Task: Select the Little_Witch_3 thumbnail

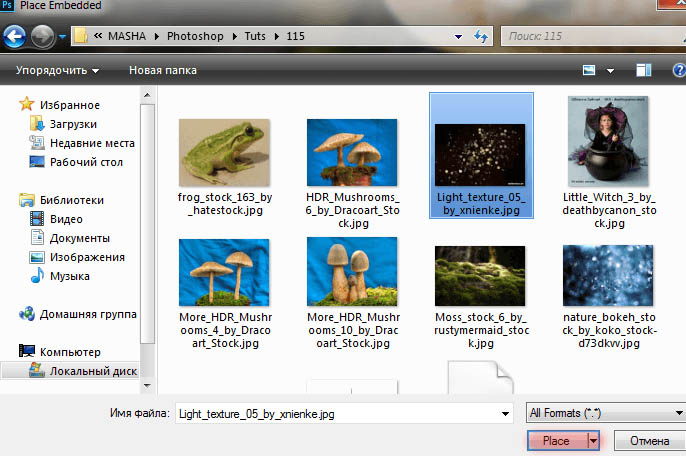Action: click(x=608, y=141)
